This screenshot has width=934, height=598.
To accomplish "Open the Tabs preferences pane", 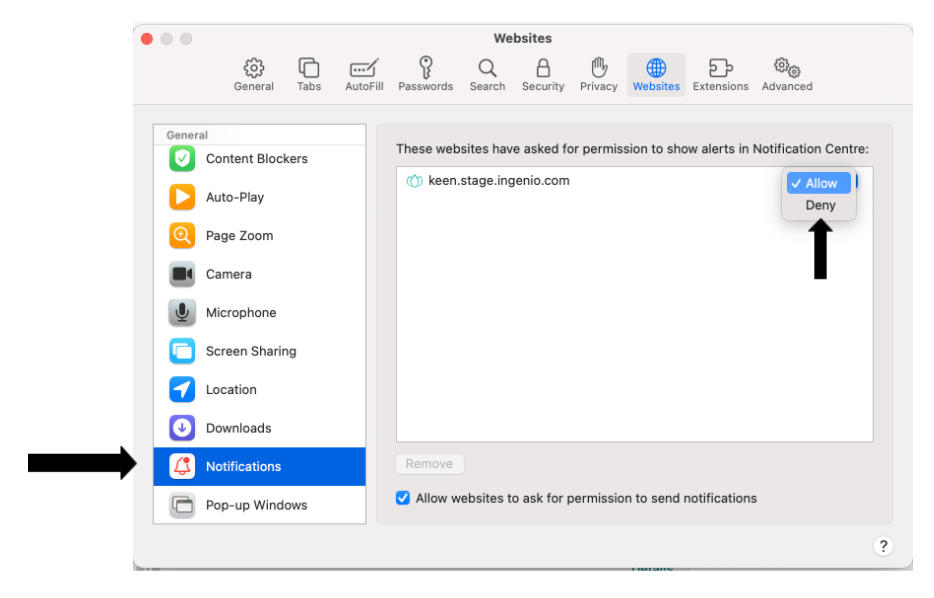I will point(309,75).
